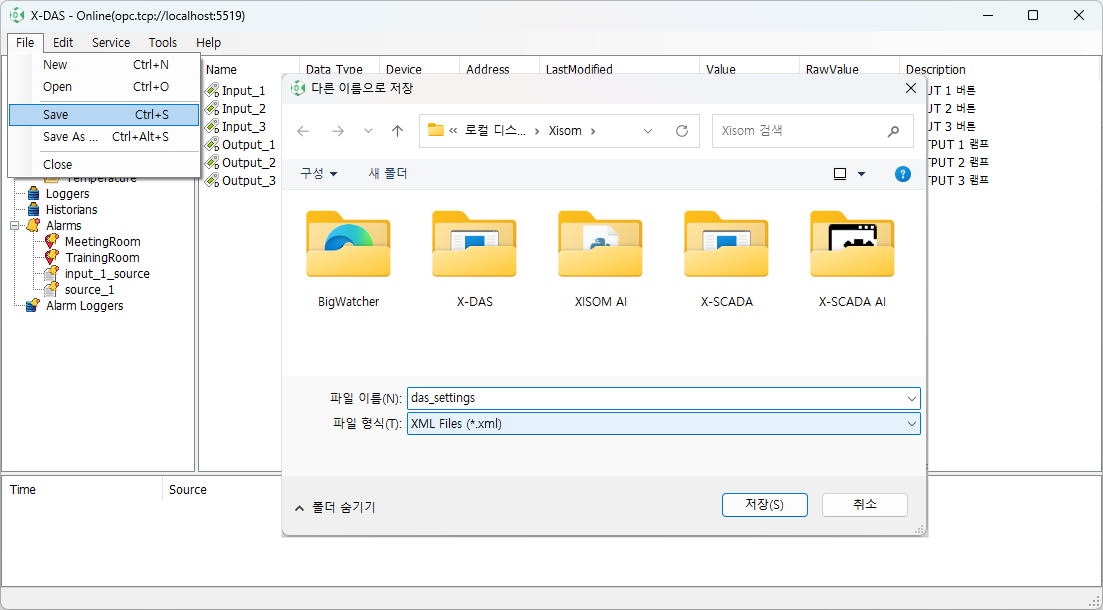
Task: Click the Historians database icon
Action: click(34, 209)
